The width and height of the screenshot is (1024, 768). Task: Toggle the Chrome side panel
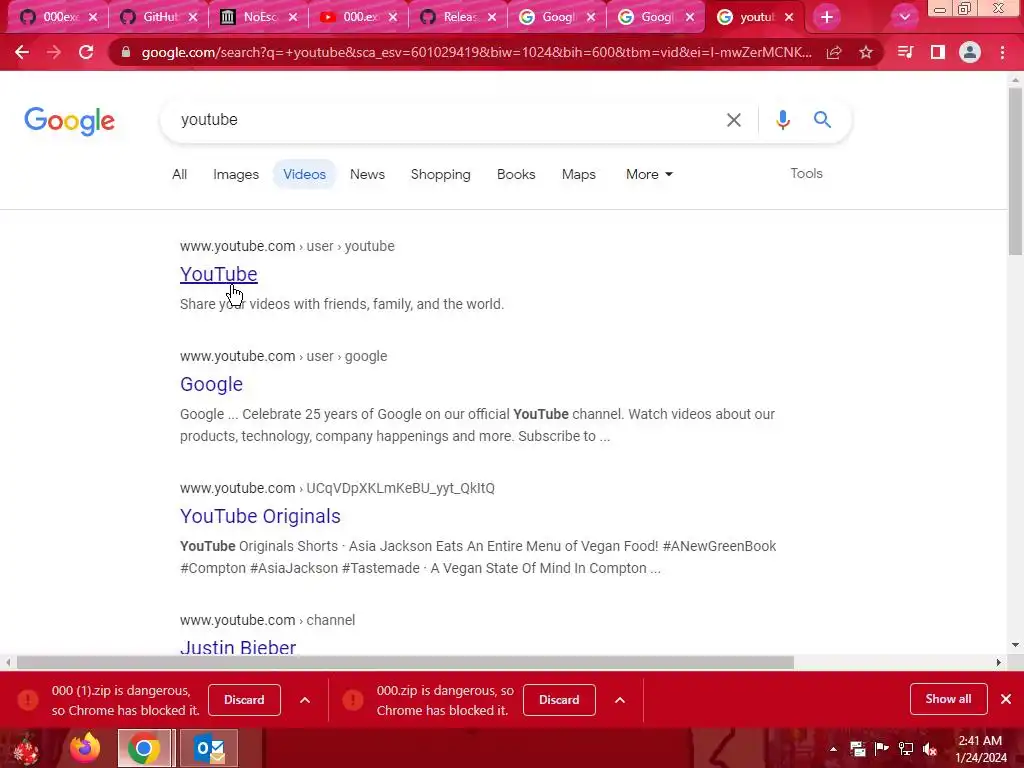pos(938,52)
